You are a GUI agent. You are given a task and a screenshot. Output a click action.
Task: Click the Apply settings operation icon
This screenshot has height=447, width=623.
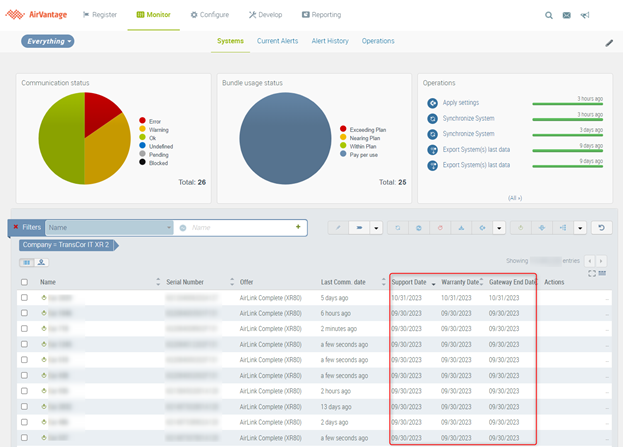tap(432, 103)
